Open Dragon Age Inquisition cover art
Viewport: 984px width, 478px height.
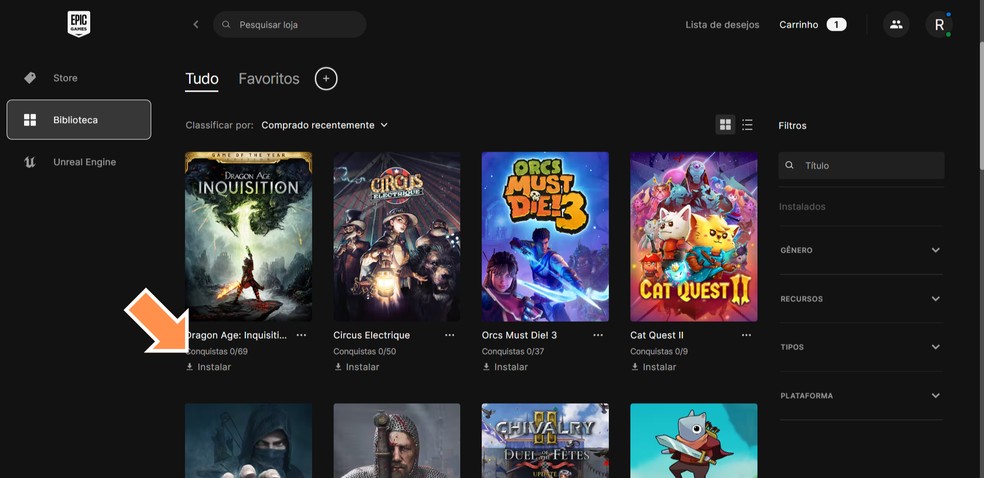click(249, 236)
